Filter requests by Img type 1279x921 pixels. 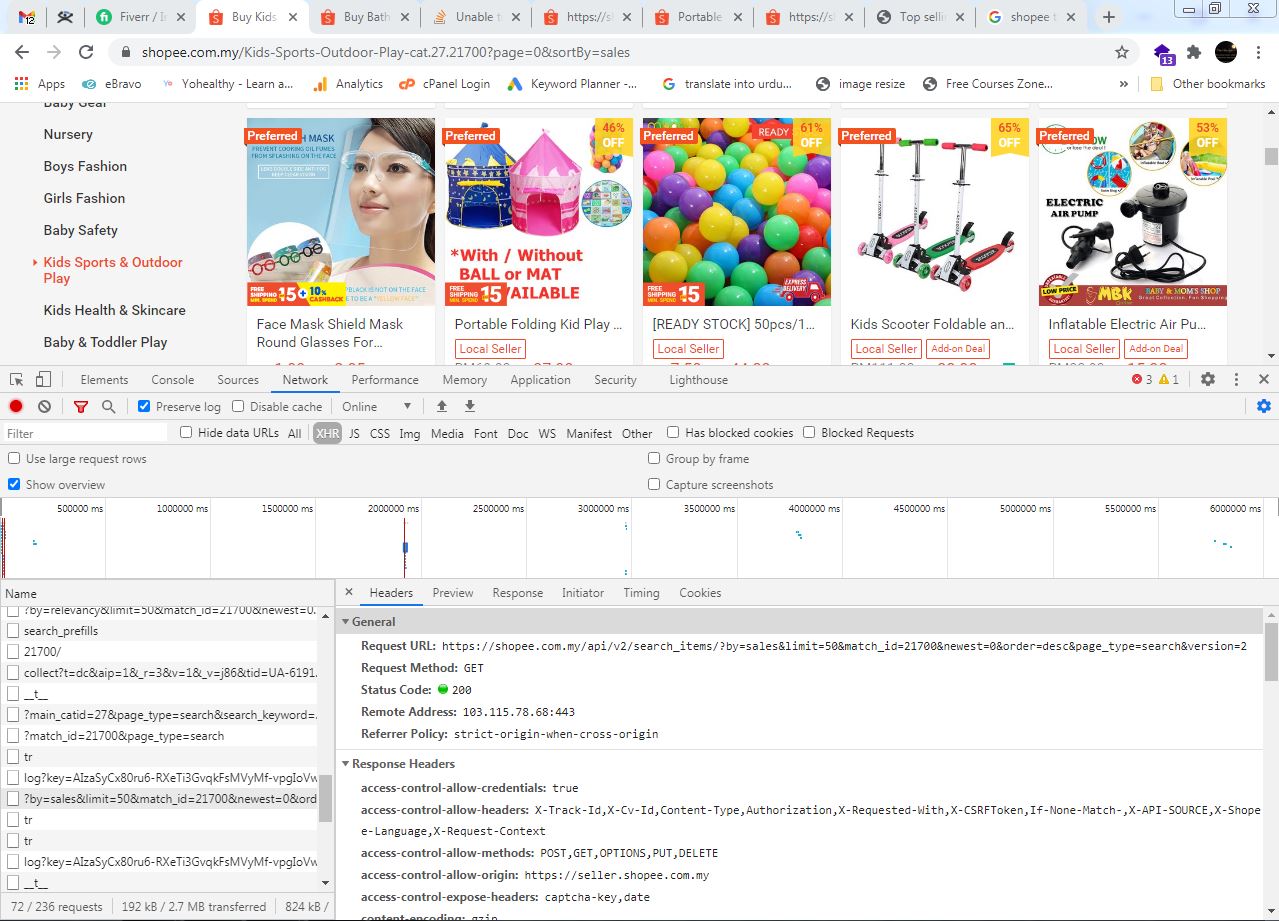[409, 433]
